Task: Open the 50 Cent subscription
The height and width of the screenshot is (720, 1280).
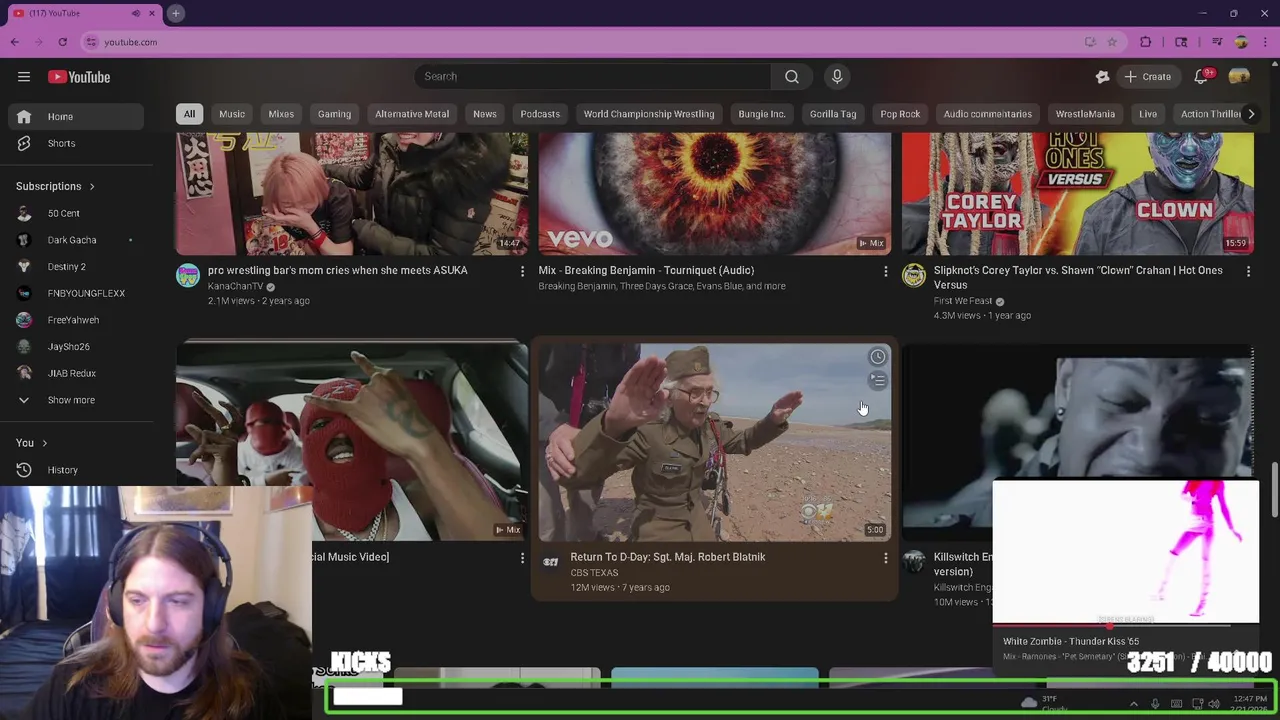Action: coord(76,214)
